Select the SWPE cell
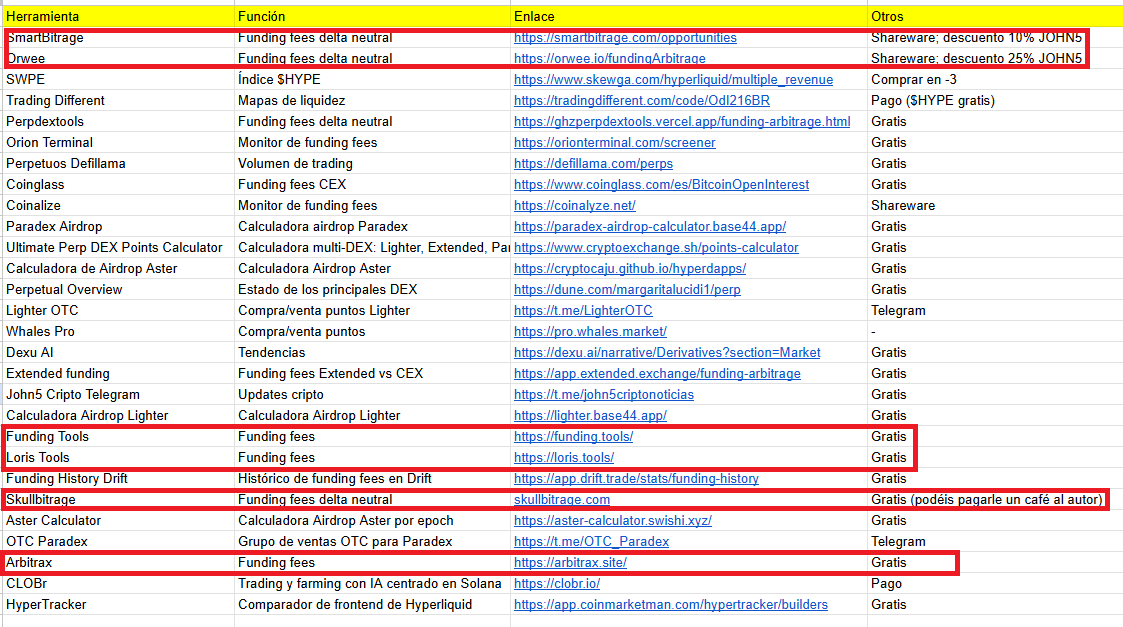The image size is (1123, 627). click(x=118, y=80)
